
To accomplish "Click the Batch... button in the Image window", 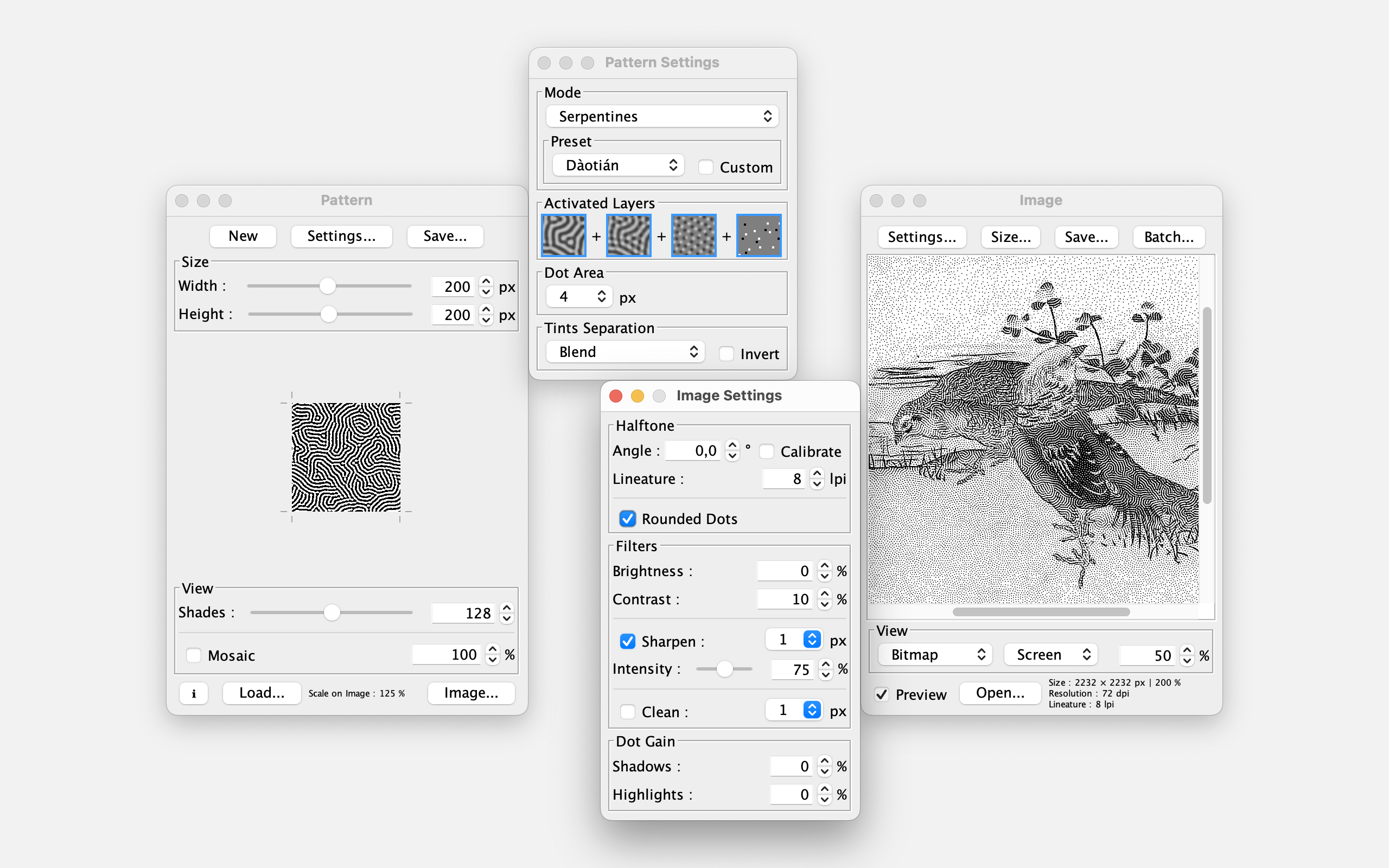I will tap(1168, 237).
